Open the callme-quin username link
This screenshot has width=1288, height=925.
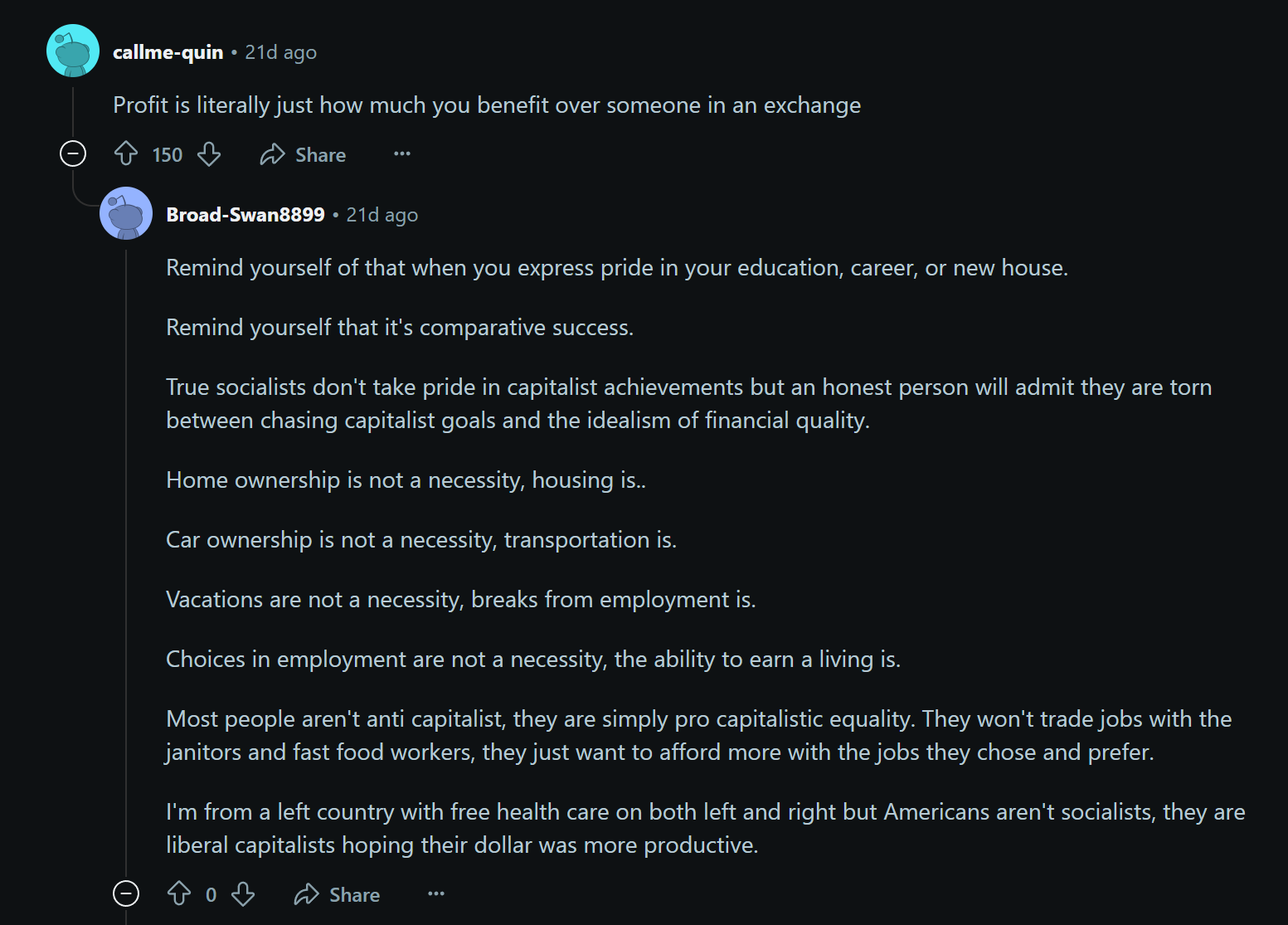(x=168, y=52)
